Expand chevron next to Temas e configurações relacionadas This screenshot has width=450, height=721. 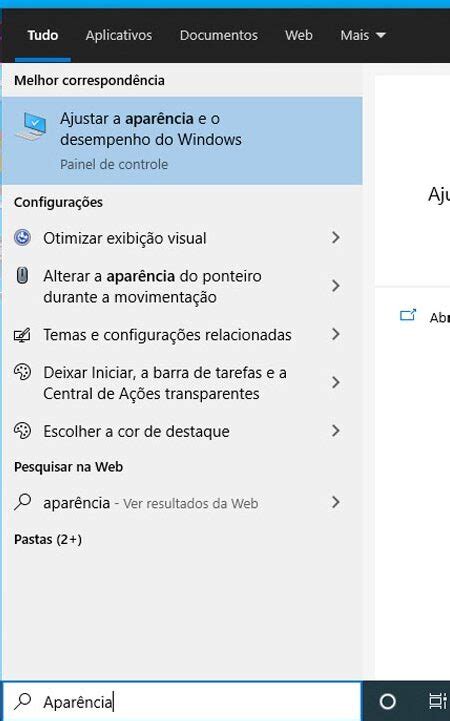[x=336, y=334]
